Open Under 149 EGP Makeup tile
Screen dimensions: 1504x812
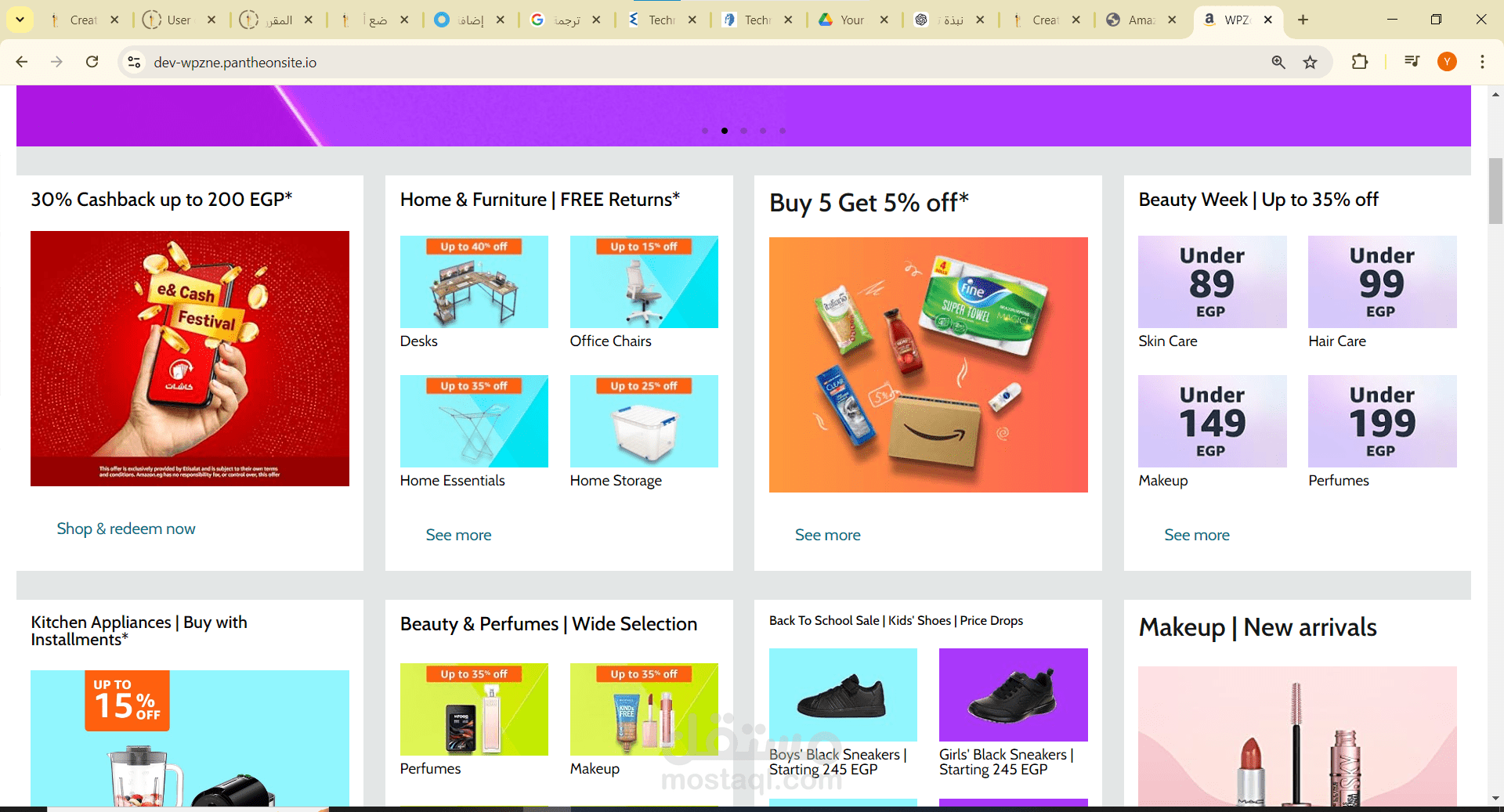1212,421
